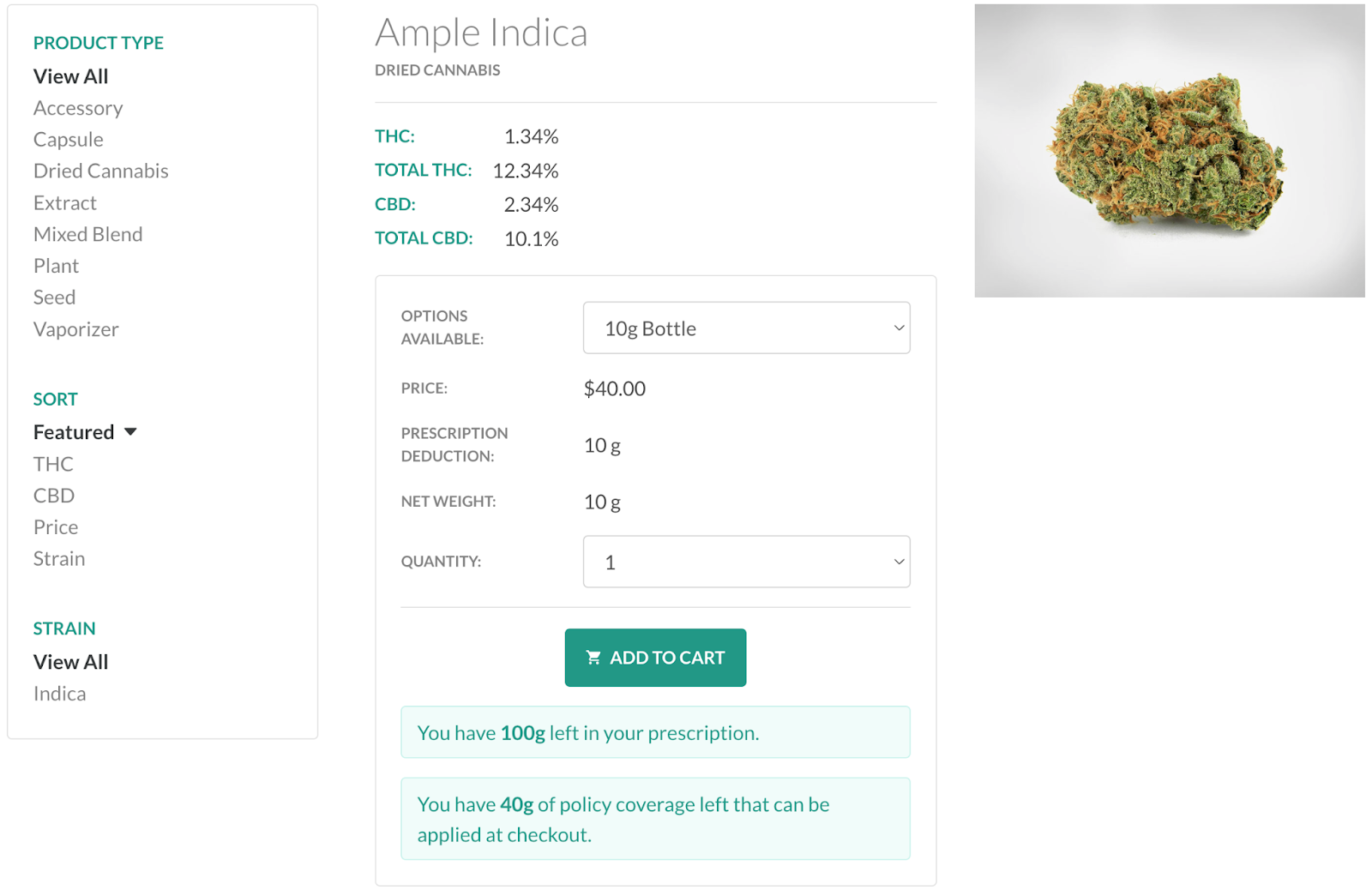The height and width of the screenshot is (890, 1372).
Task: Show only Dried Cannabis products
Action: coord(101,171)
